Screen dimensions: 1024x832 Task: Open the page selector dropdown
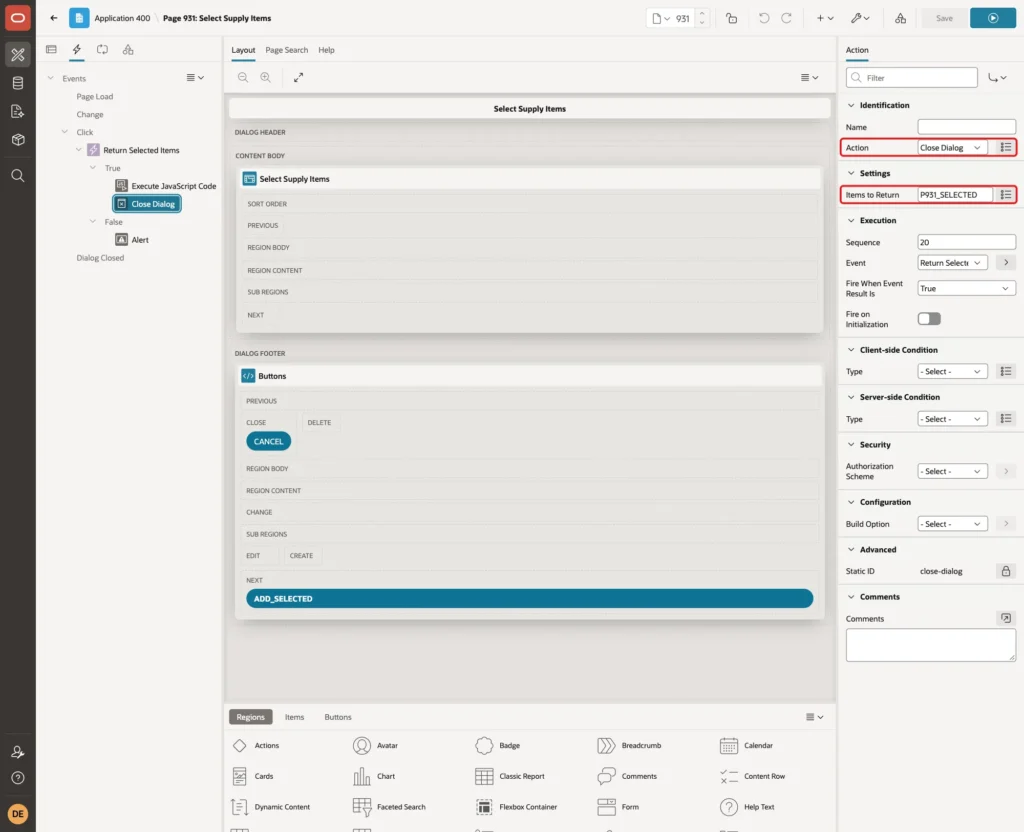(661, 18)
